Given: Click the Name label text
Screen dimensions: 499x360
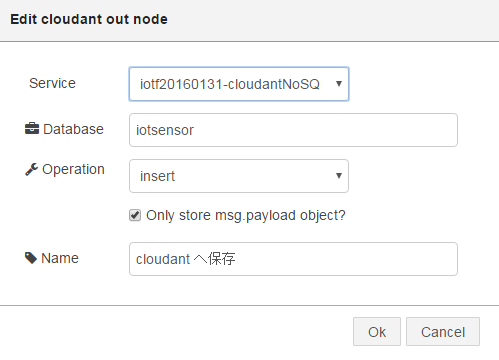Looking at the screenshot, I should [x=60, y=258].
